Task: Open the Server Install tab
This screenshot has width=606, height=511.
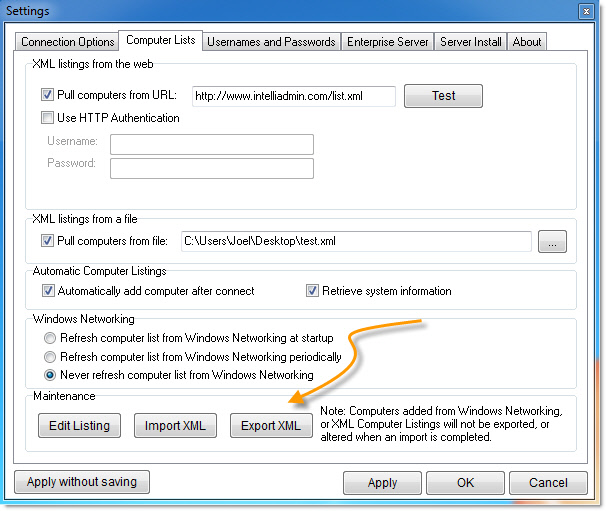Action: click(470, 42)
